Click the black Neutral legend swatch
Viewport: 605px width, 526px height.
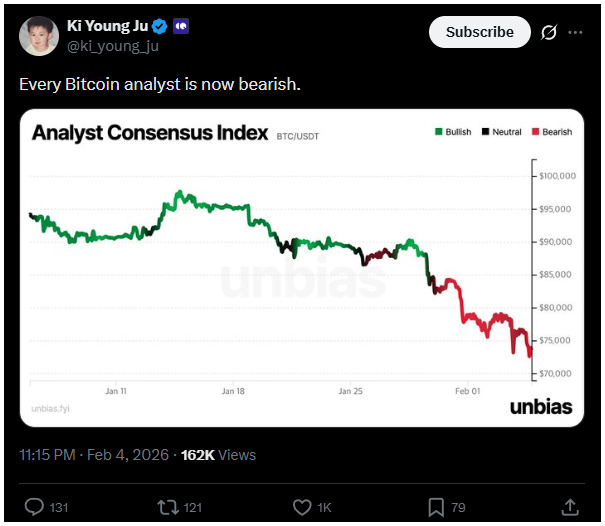[485, 132]
